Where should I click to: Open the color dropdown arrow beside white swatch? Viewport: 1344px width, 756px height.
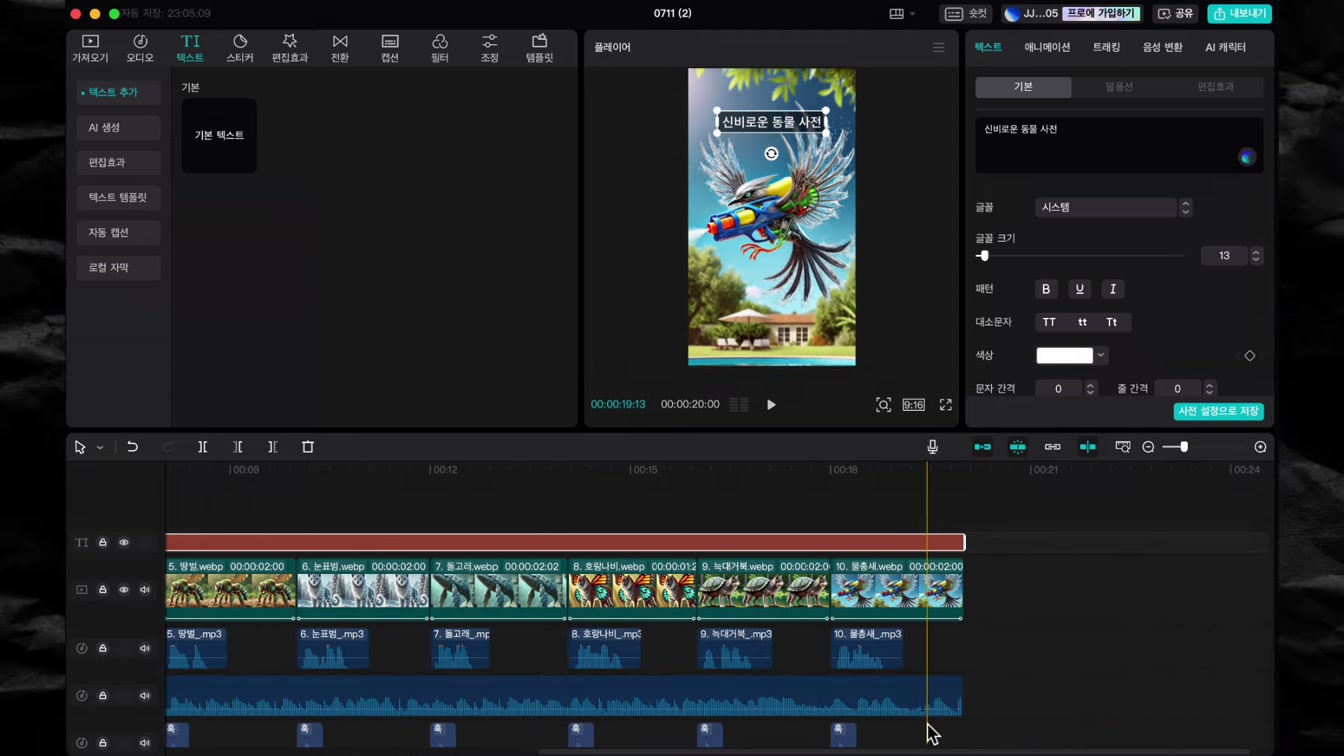click(1101, 356)
